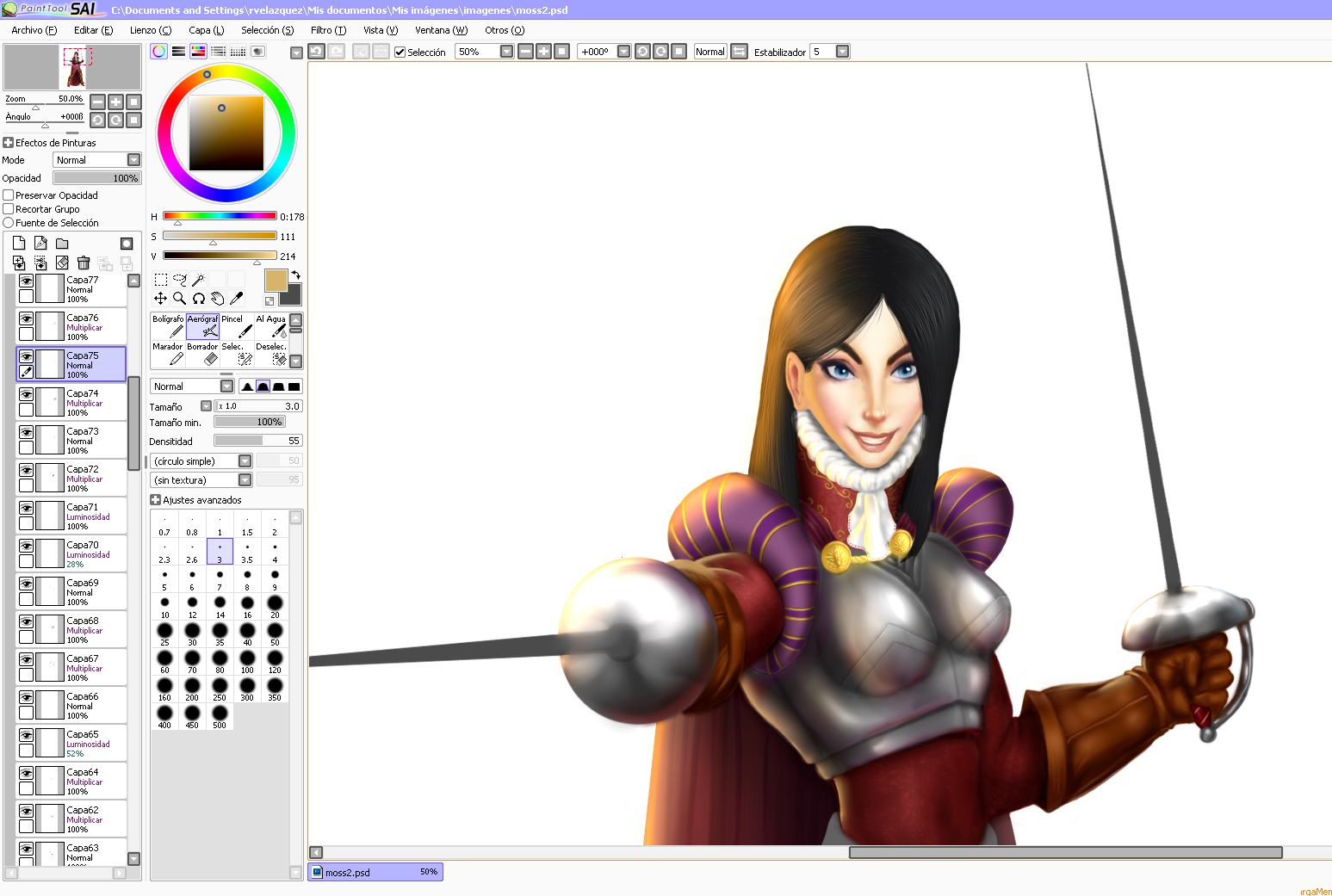Click the Normal view mode button in toolbar
1332x896 pixels.
(710, 52)
